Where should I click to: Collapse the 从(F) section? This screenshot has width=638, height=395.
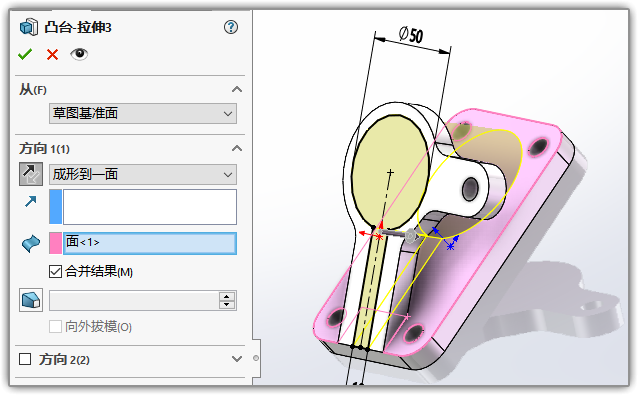[x=237, y=89]
